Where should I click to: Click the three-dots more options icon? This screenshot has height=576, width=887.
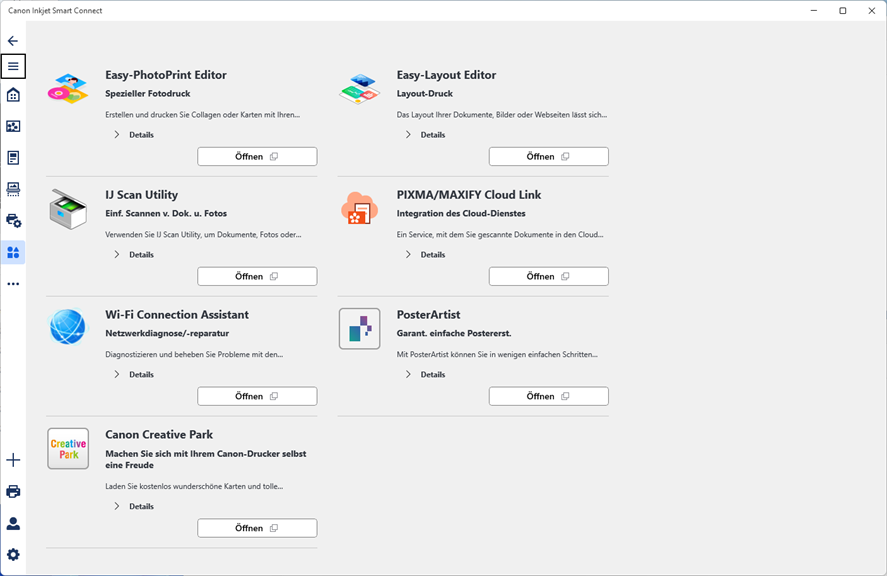pos(13,283)
